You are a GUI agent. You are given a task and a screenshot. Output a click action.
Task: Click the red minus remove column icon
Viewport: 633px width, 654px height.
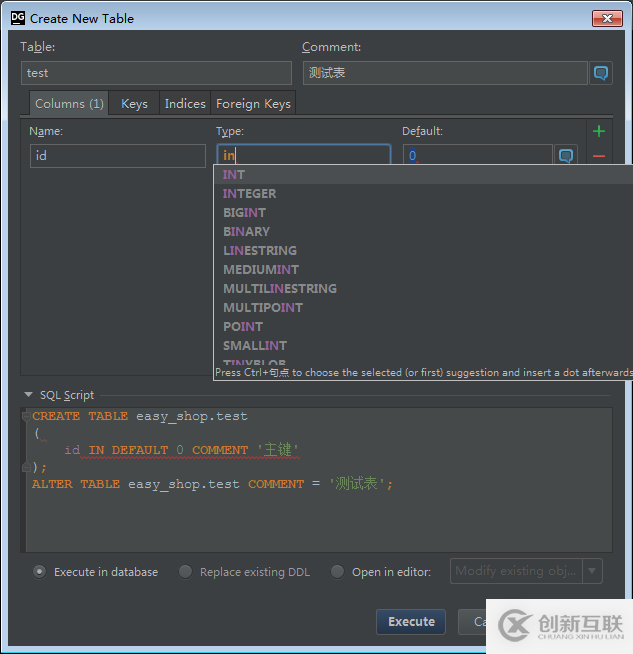599,156
